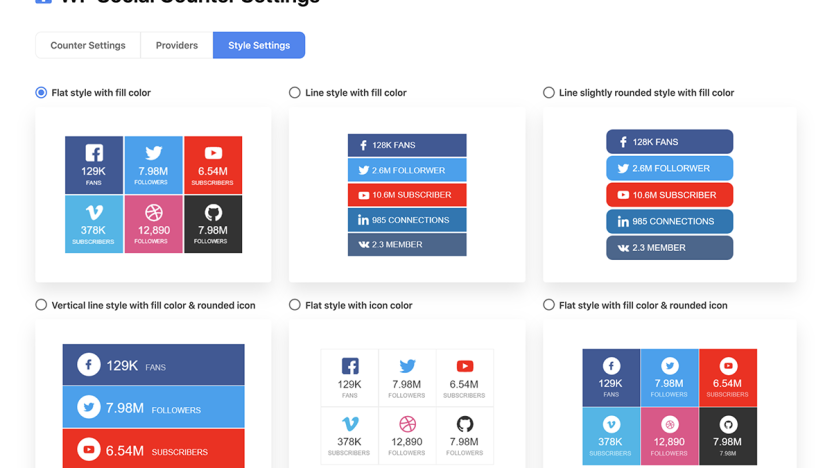Click the round Facebook icon on the 129K Fans bar

pos(89,365)
